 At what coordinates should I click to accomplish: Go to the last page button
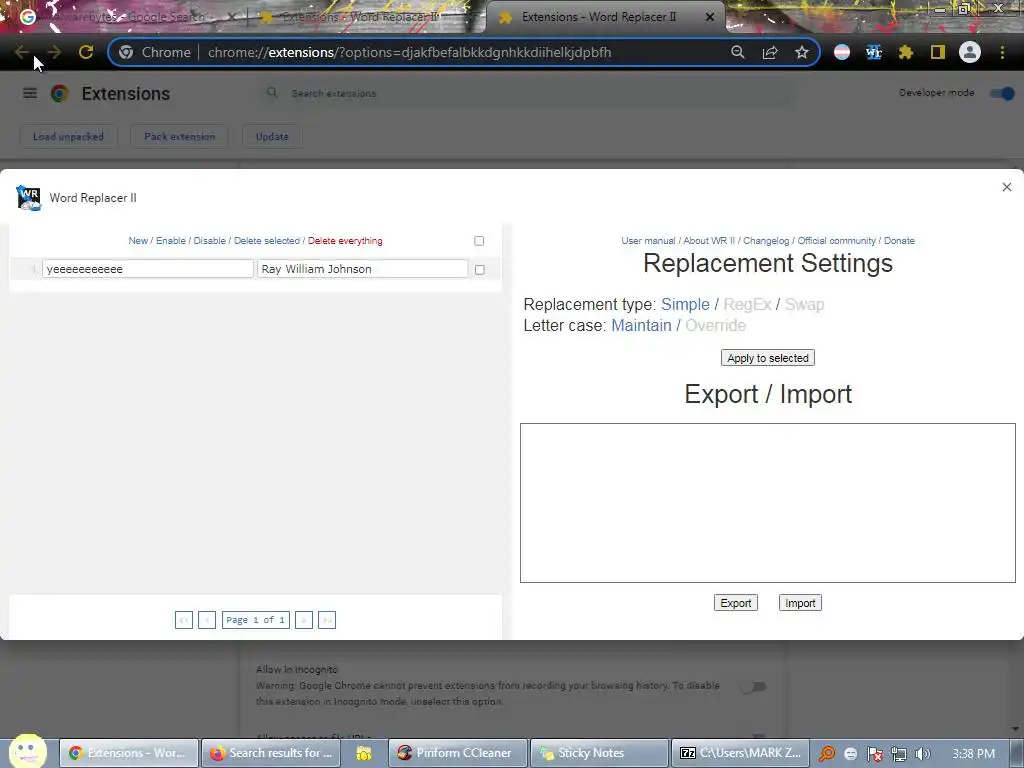click(327, 620)
